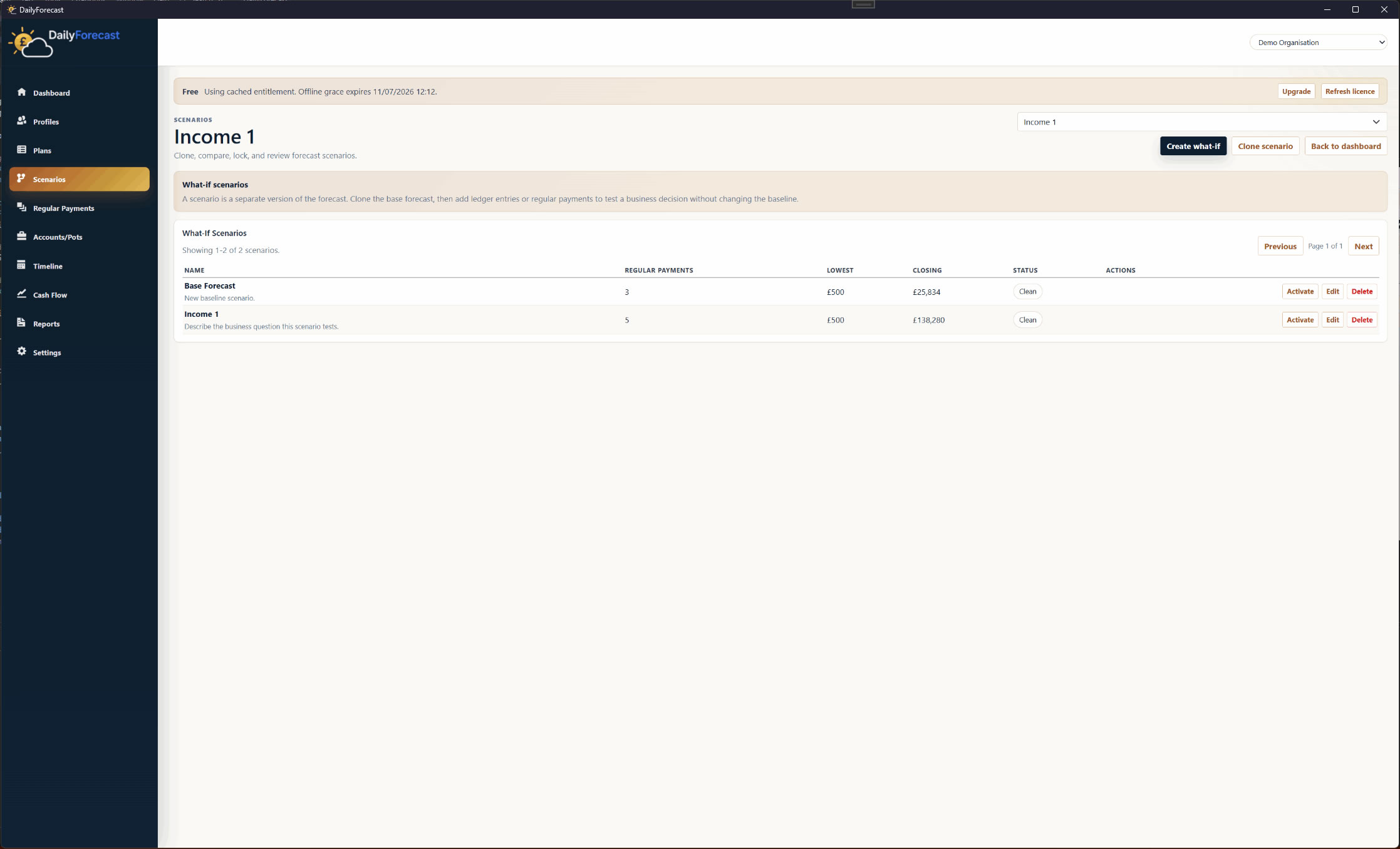Click the Dashboard home icon
The image size is (1400, 849).
(21, 92)
